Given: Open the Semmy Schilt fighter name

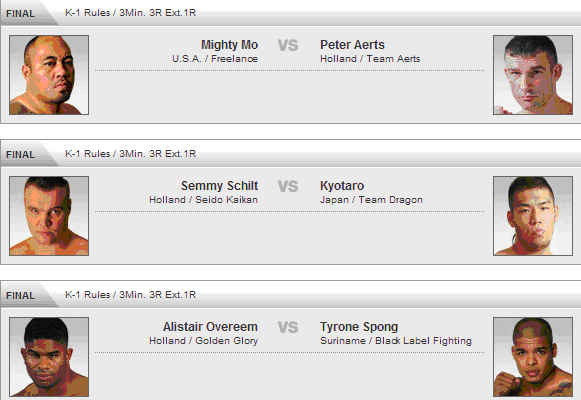Looking at the screenshot, I should 219,186.
